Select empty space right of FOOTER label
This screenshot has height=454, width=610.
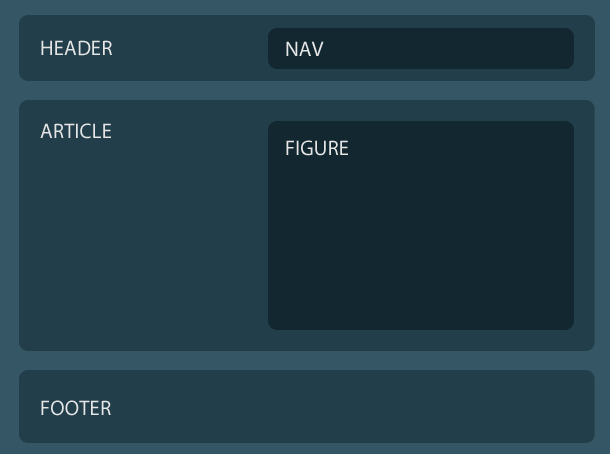coord(350,408)
